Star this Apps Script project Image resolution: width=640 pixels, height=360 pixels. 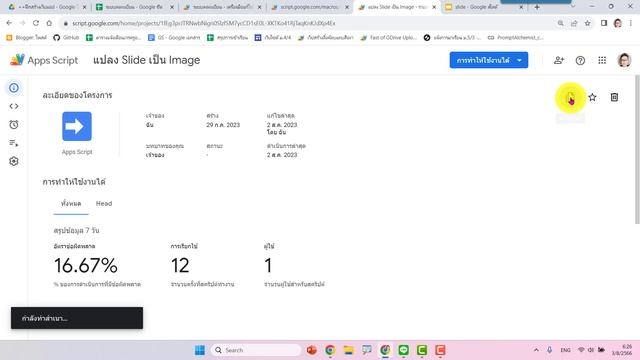click(592, 97)
